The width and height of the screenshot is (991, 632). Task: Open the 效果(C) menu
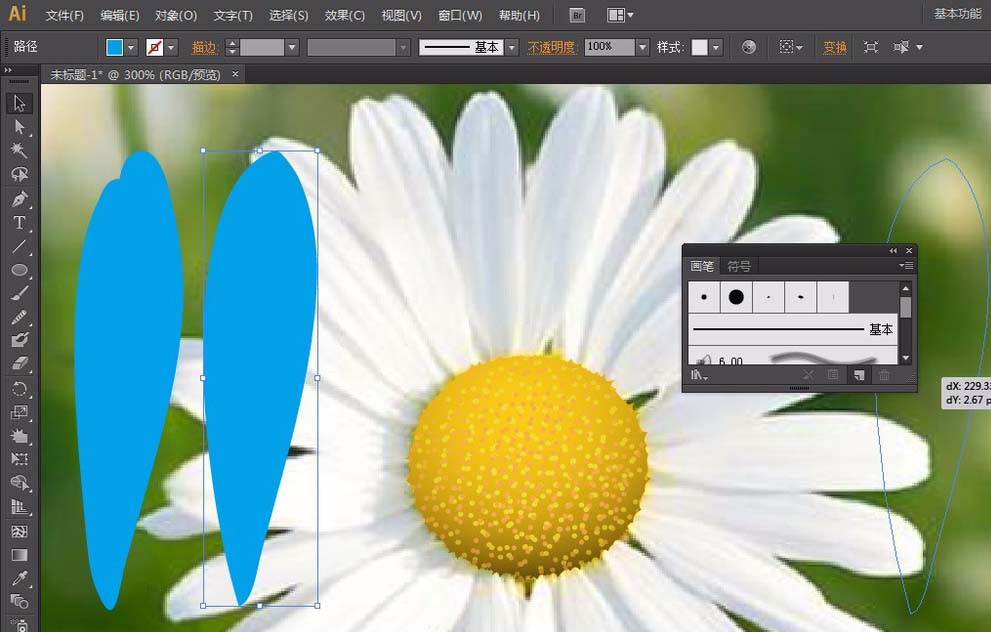[x=344, y=15]
